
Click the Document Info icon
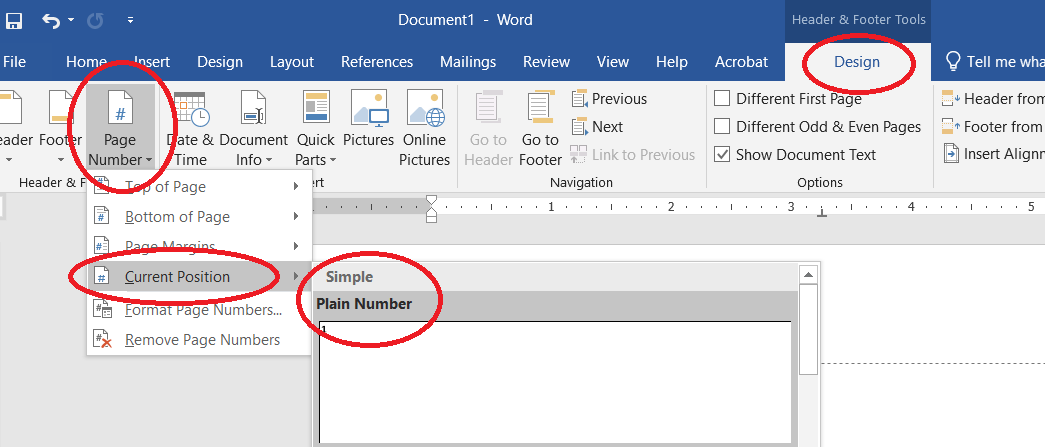(254, 108)
